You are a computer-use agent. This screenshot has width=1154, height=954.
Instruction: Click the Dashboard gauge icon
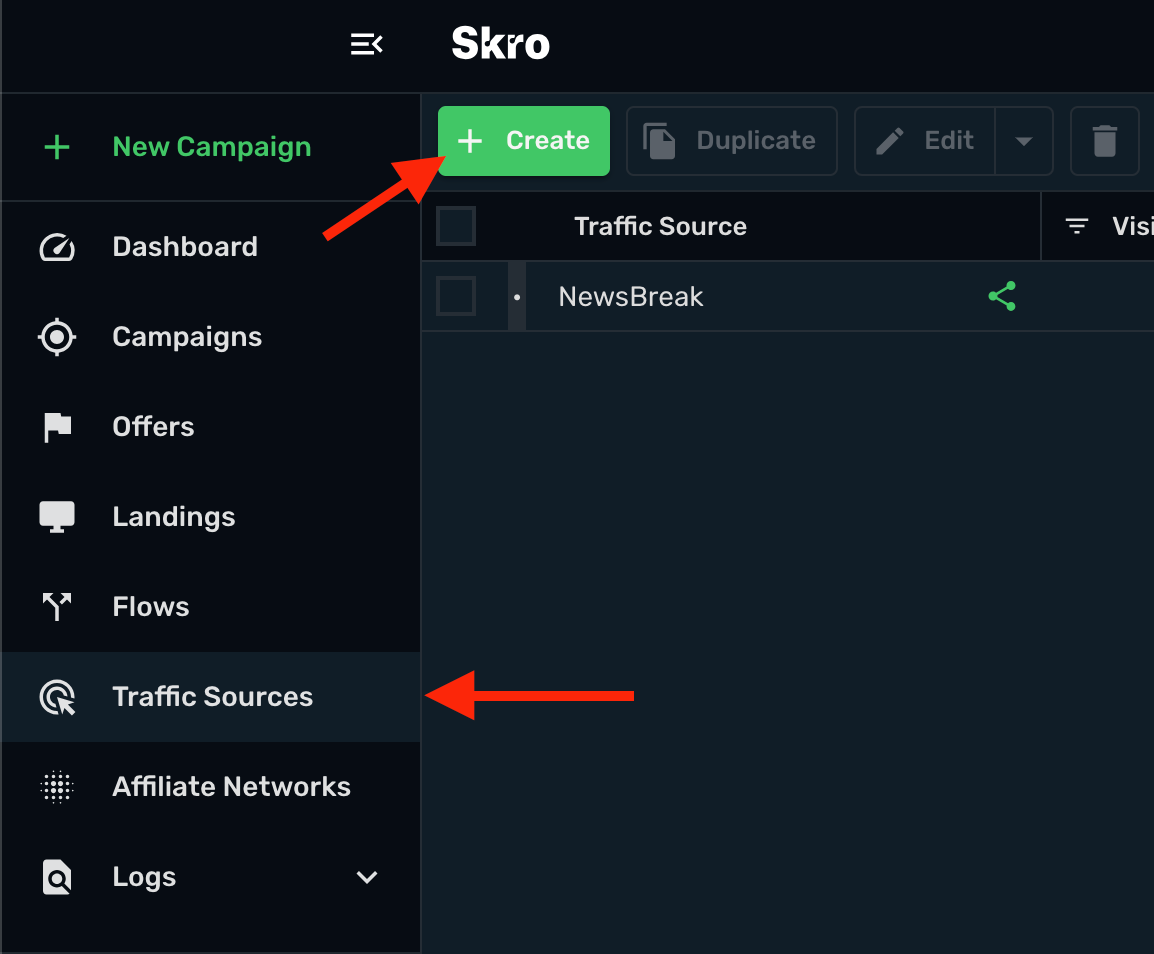57,247
